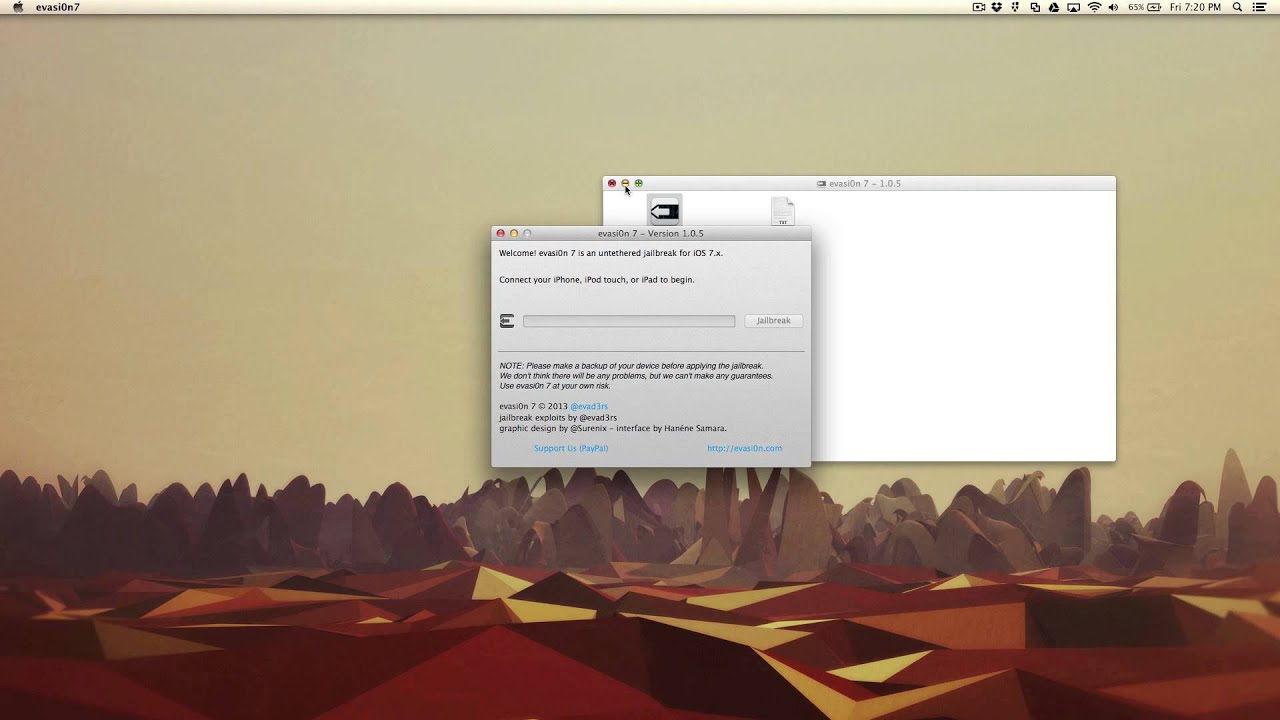This screenshot has height=720, width=1280.
Task: Minimize the evasi0n 7 Version 1.0.5 window
Action: [x=514, y=233]
